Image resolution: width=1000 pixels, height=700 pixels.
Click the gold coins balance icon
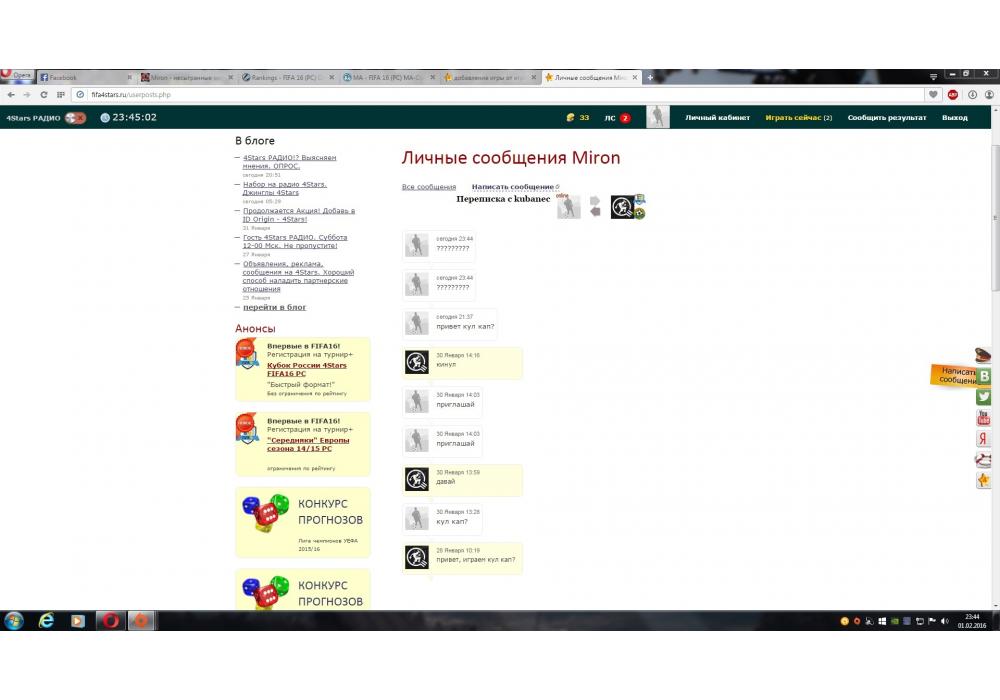(x=571, y=118)
